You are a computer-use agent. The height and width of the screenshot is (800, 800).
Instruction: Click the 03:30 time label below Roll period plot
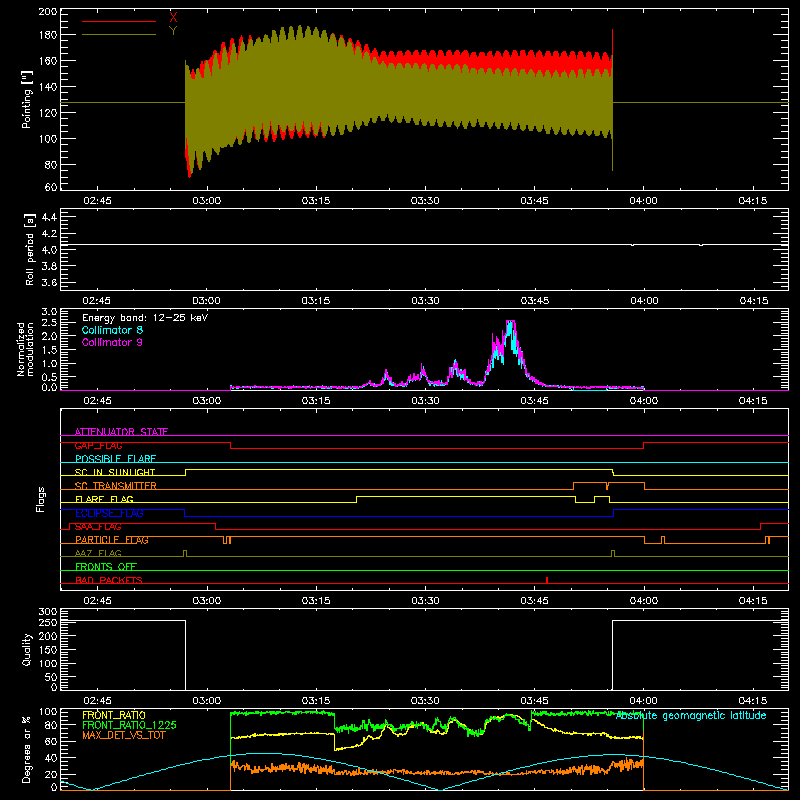[x=426, y=301]
